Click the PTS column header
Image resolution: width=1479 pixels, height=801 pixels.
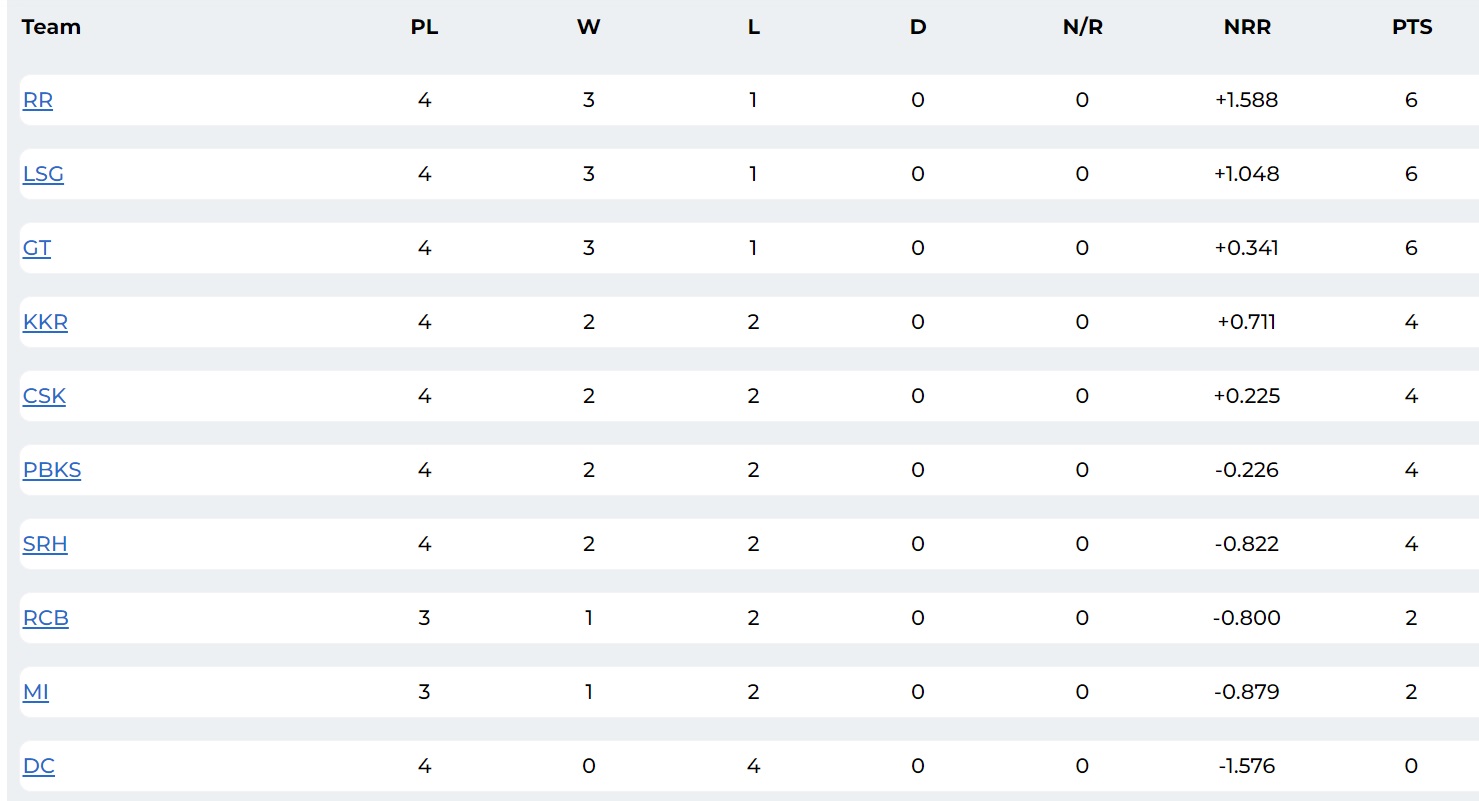point(1412,27)
